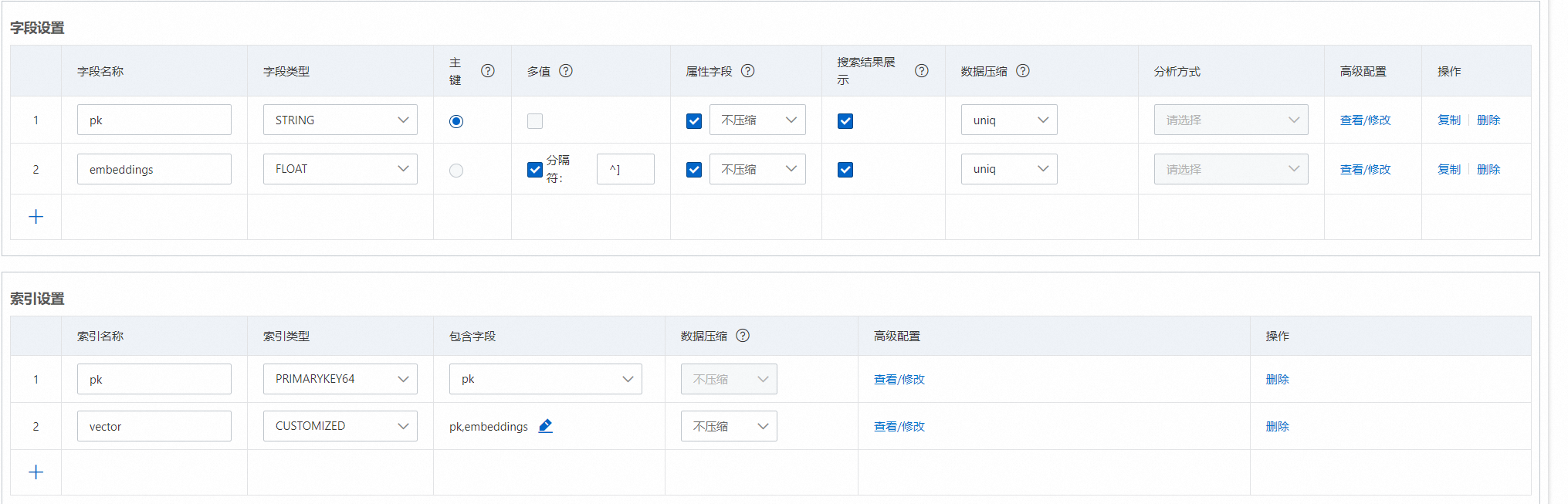1568x504 pixels.
Task: Open index type dropdown showing CUSTOMIZED
Action: (340, 426)
